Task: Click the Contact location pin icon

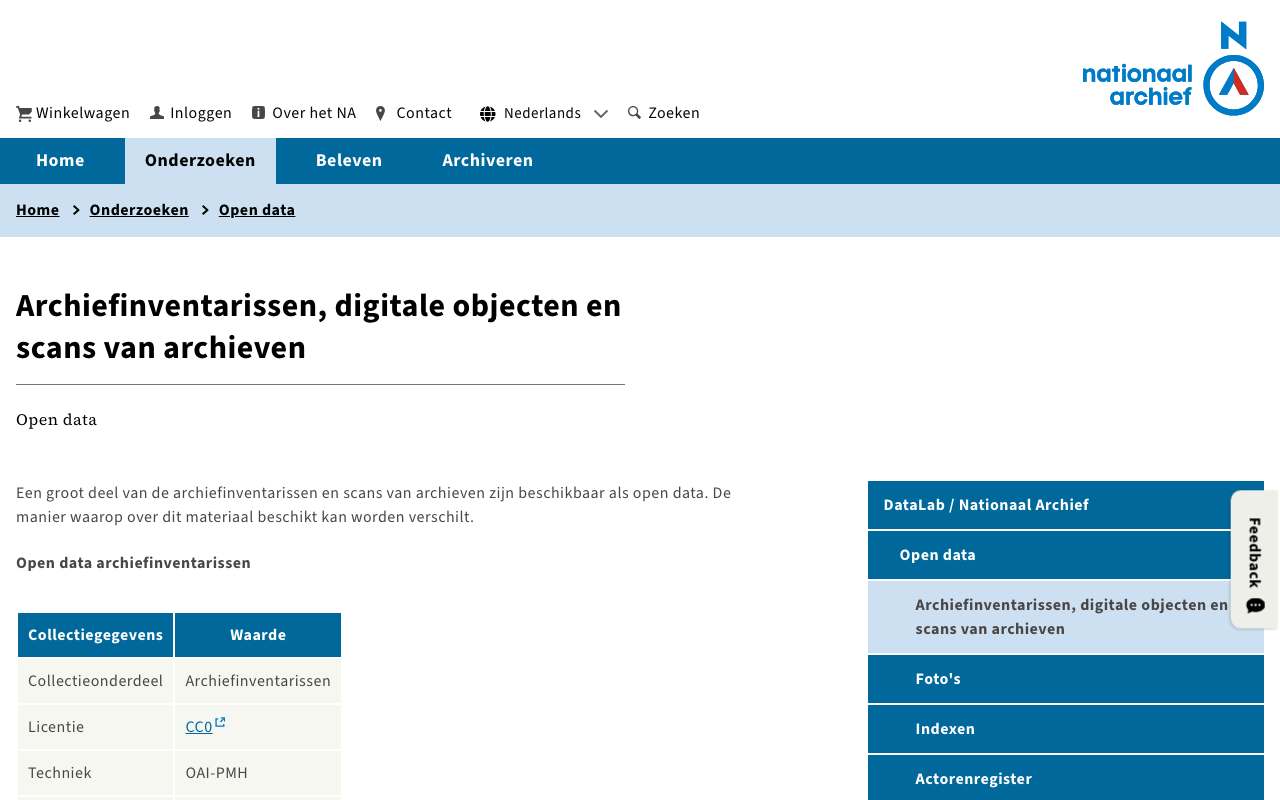Action: pos(380,113)
